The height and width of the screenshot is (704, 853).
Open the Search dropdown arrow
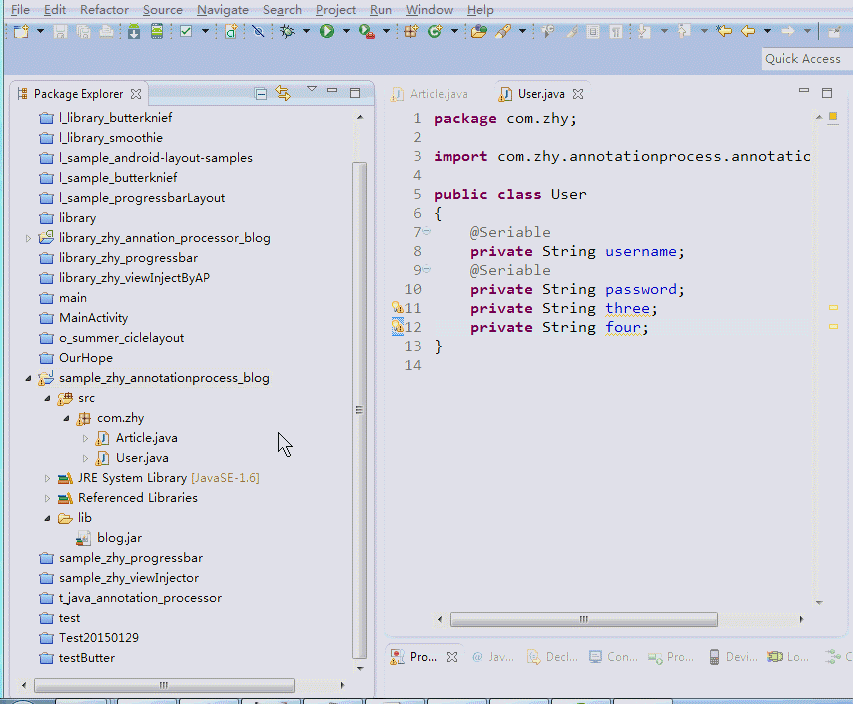coord(522,32)
